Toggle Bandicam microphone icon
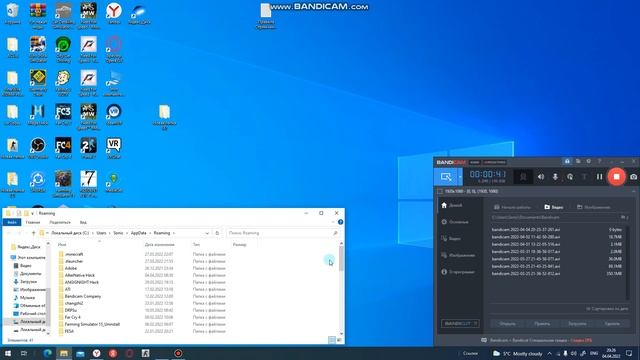Image resolution: width=640 pixels, height=360 pixels. (x=555, y=177)
